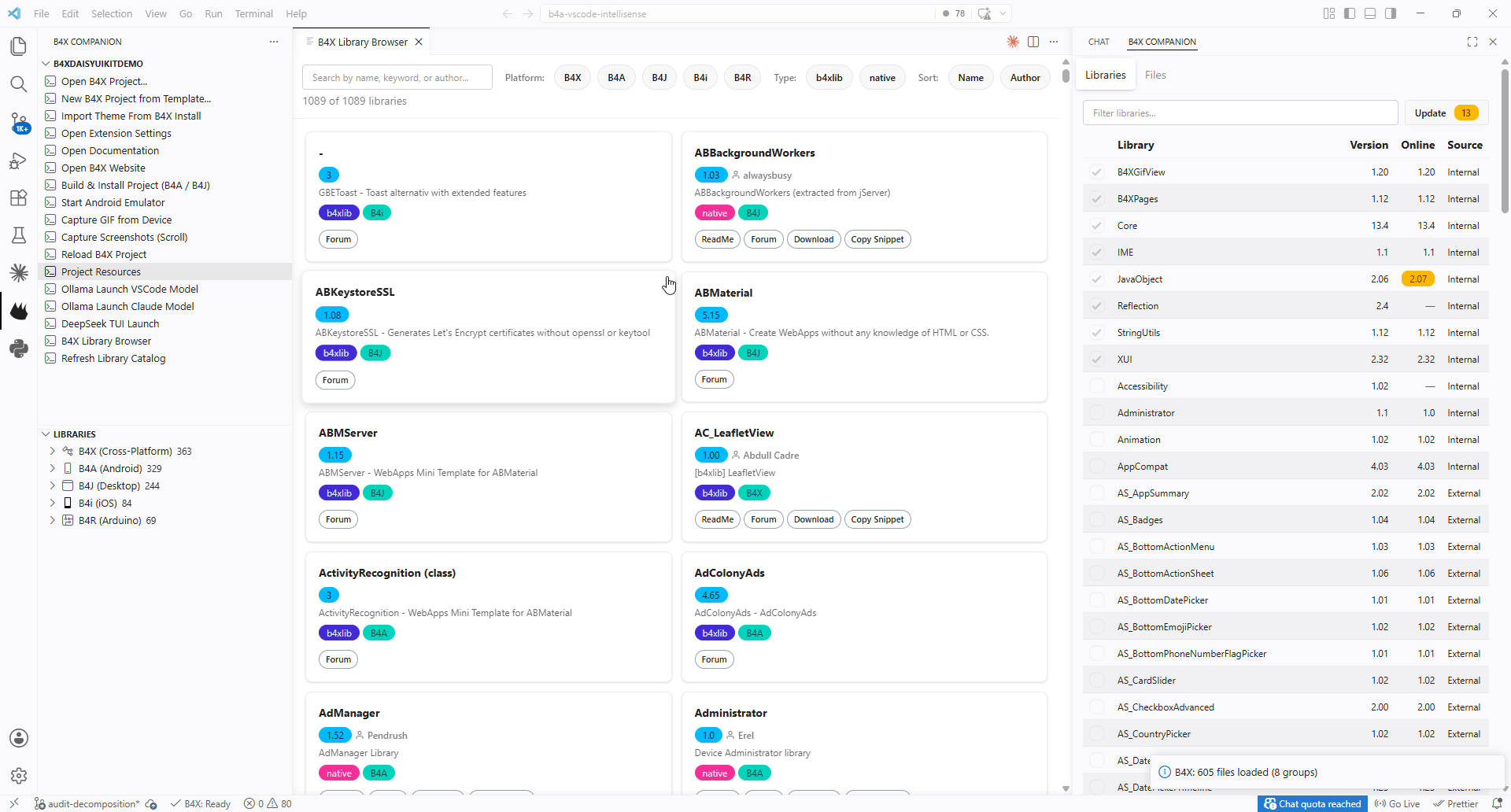
Task: Go back using the title bar arrow
Action: 508,13
